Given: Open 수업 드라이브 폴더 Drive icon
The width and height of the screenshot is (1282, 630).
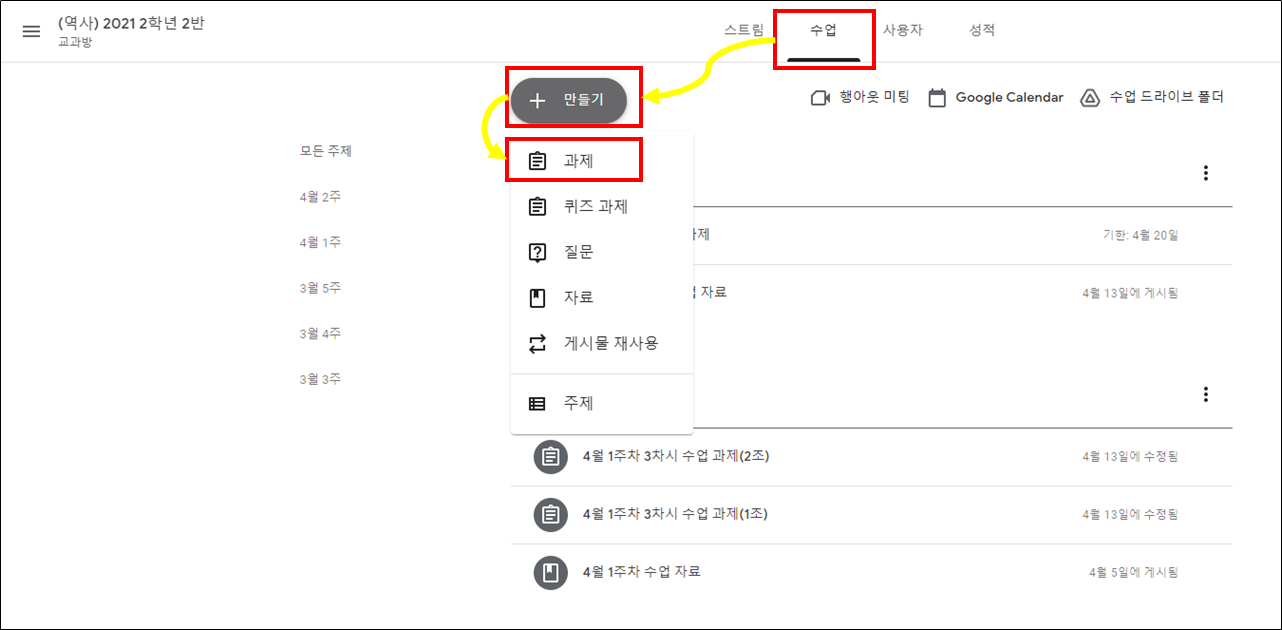Looking at the screenshot, I should click(1090, 98).
